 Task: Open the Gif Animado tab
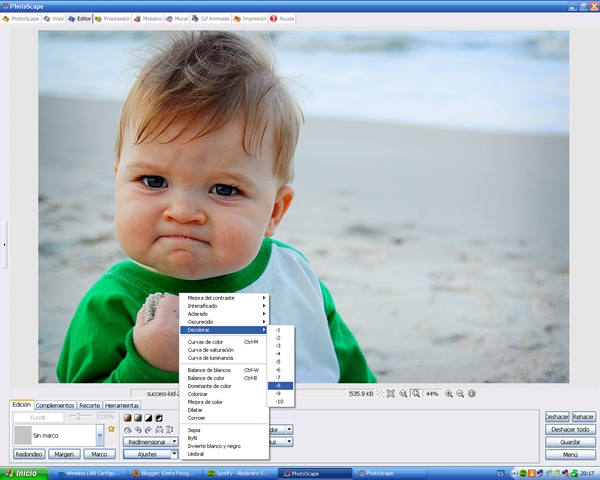[211, 19]
